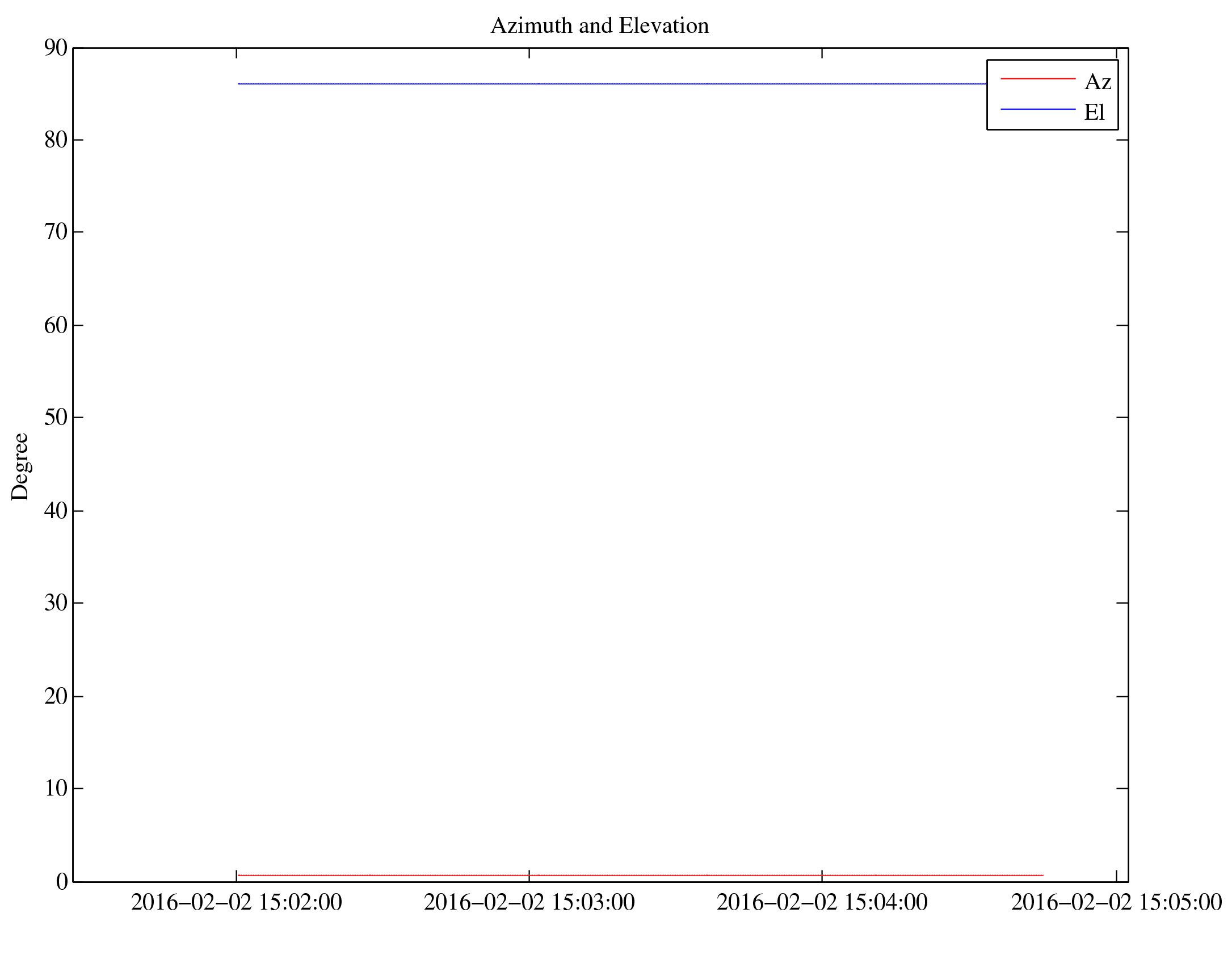This screenshot has height=955, width=1232.
Task: Click the 50 y-axis tick label
Action: 56,418
